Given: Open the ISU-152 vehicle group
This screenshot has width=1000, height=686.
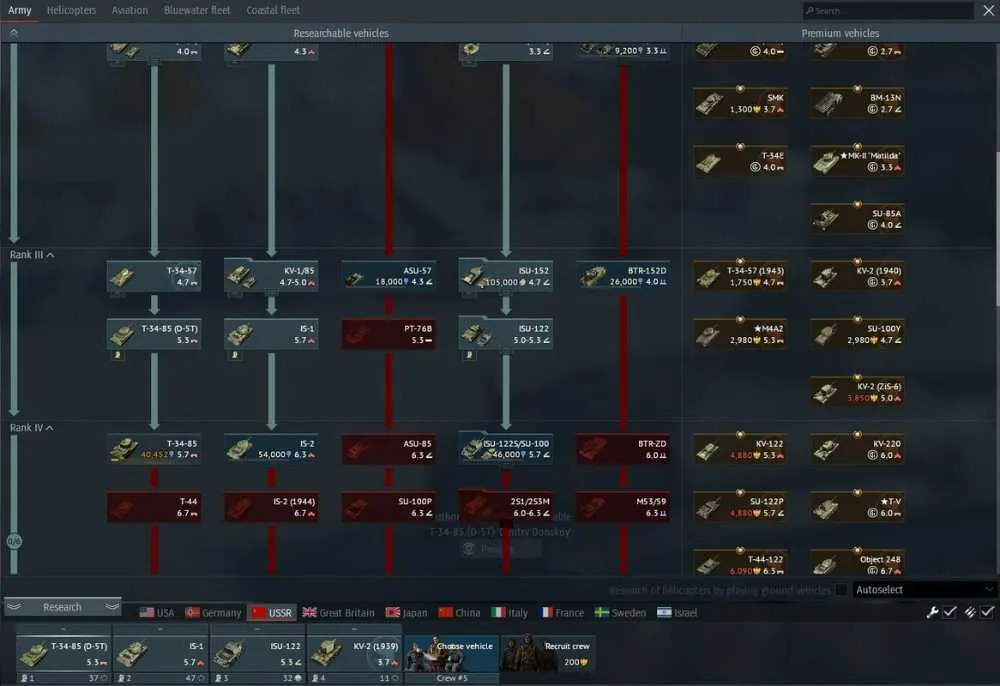Looking at the screenshot, I should click(506, 276).
